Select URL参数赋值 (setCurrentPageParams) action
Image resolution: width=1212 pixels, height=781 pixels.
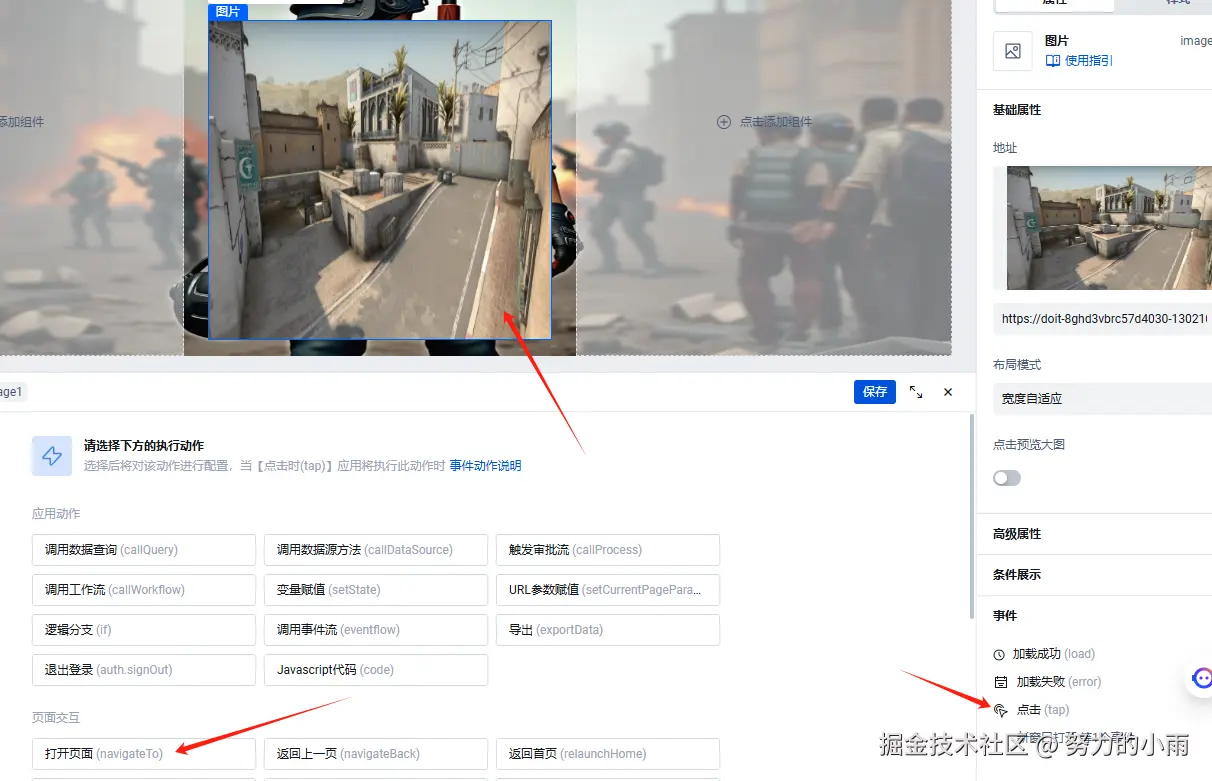point(608,590)
